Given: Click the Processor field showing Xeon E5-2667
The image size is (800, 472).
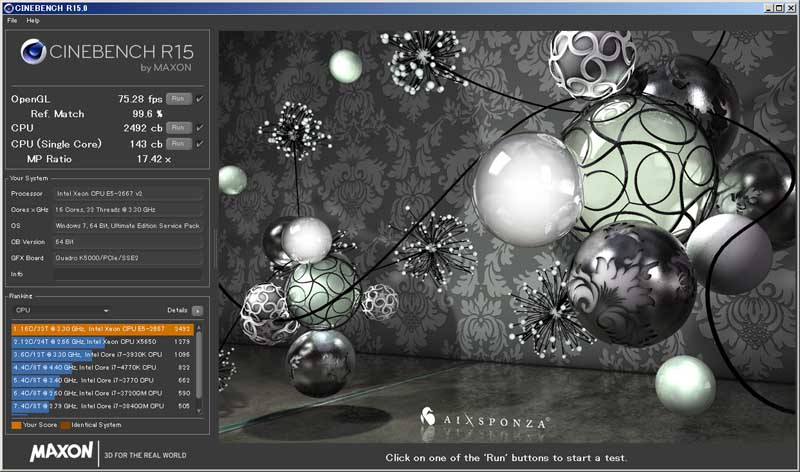Looking at the screenshot, I should coord(128,194).
